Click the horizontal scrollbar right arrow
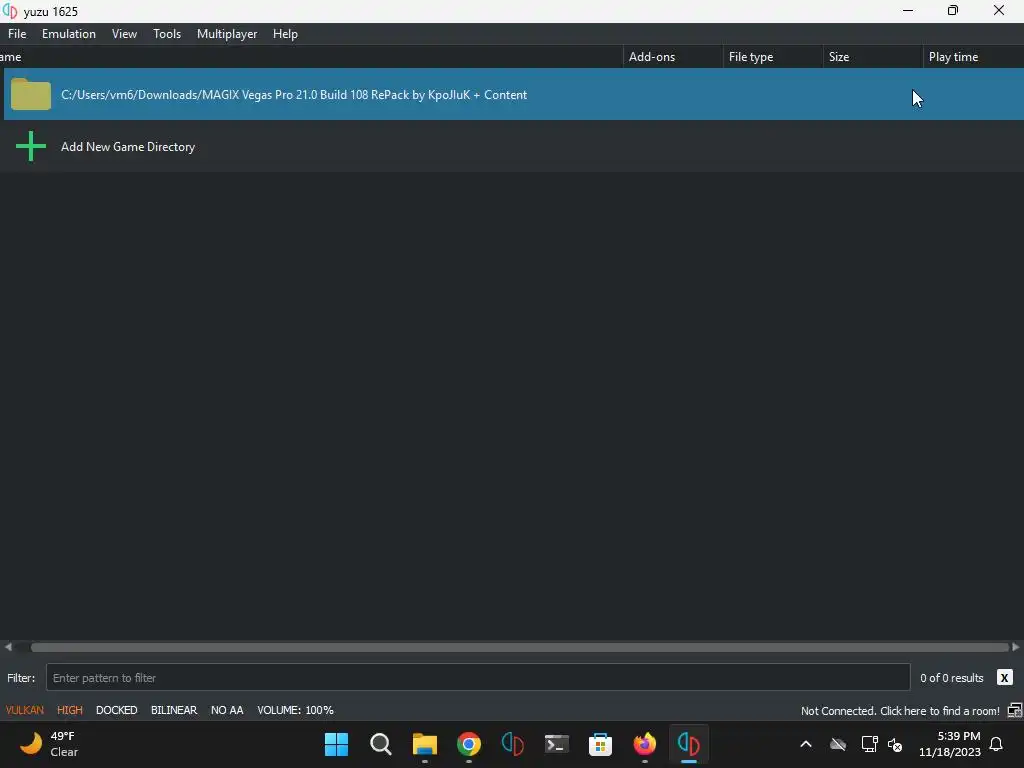 1016,647
